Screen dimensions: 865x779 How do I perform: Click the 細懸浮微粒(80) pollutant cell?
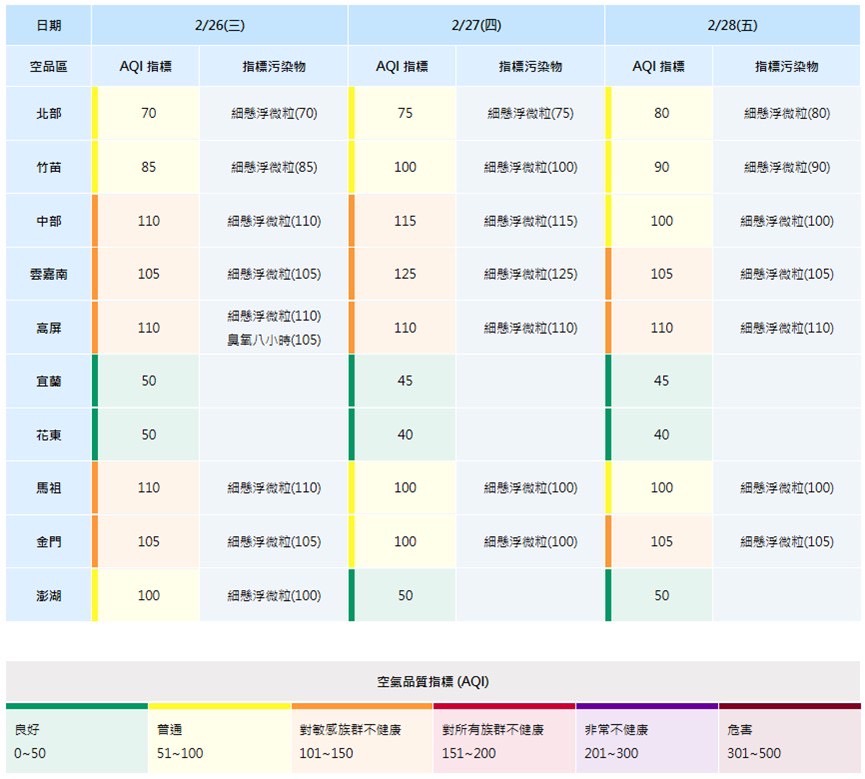click(787, 113)
